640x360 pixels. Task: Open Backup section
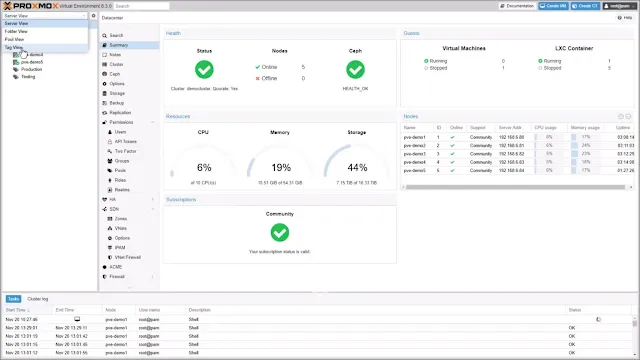(129, 103)
